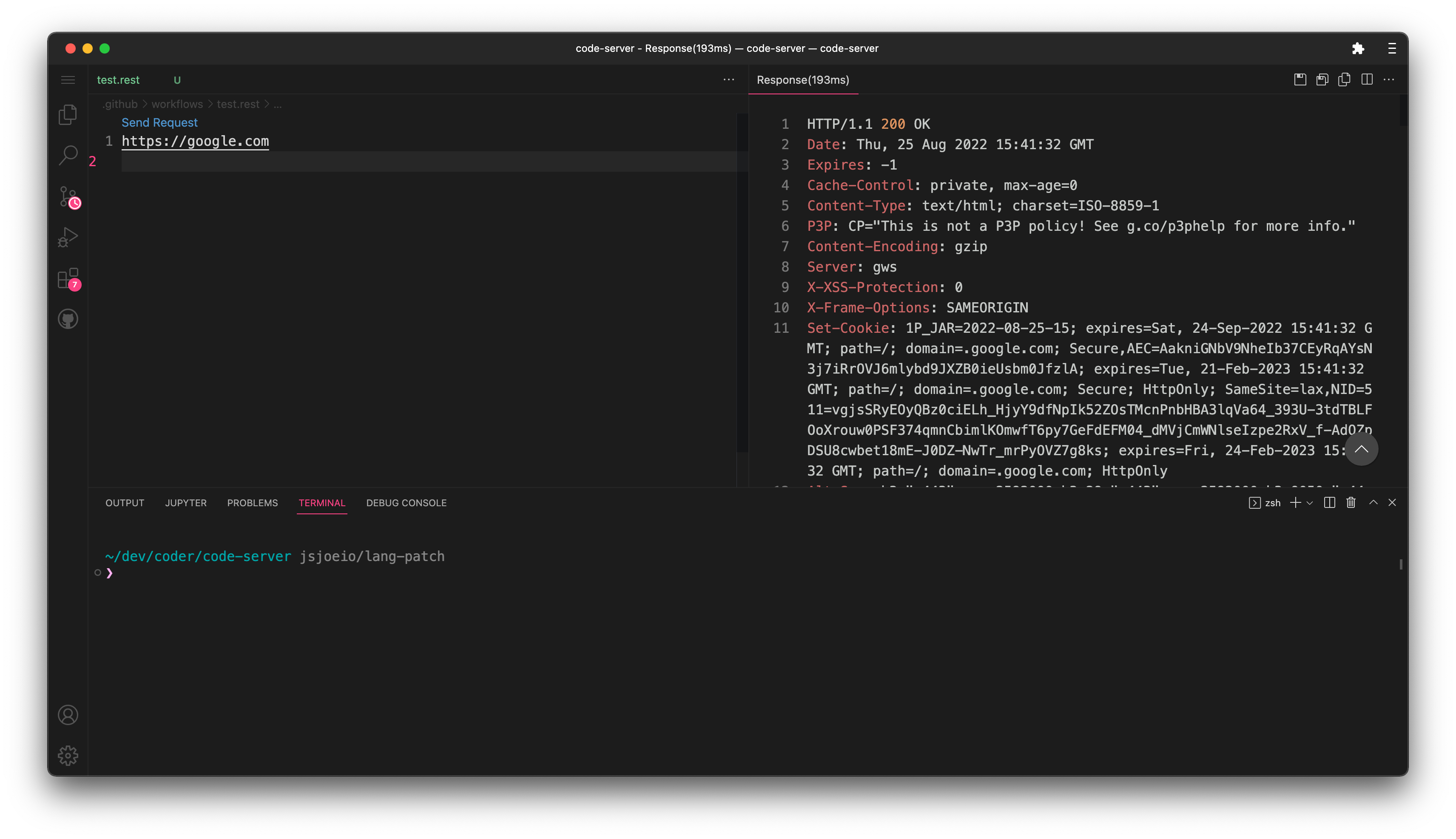Split the Response editor to the right
1456x839 pixels.
tap(1367, 79)
